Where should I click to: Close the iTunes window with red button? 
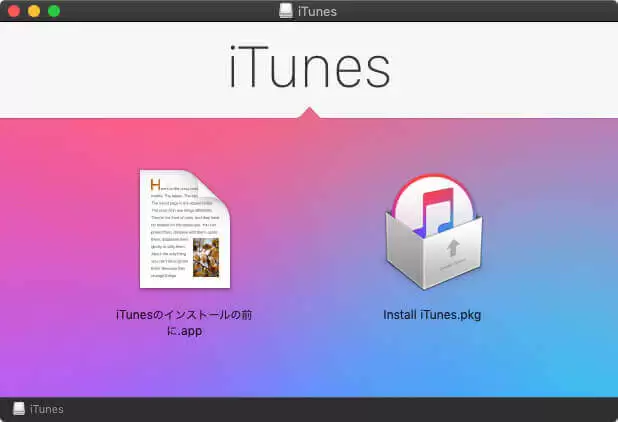coord(14,11)
